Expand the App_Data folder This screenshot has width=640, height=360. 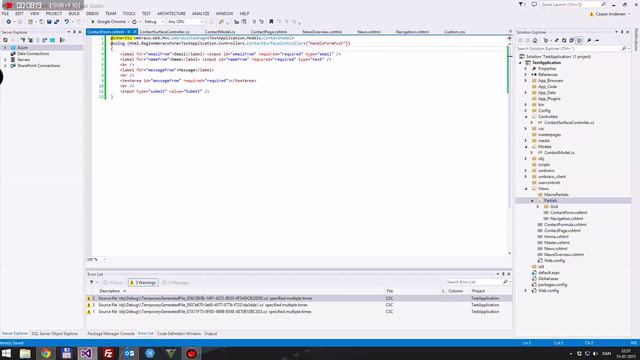tap(526, 93)
